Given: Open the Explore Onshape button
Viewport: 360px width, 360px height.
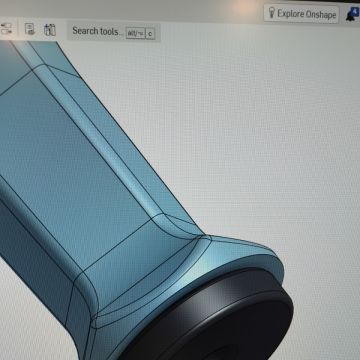Looking at the screenshot, I should pyautogui.click(x=301, y=14).
